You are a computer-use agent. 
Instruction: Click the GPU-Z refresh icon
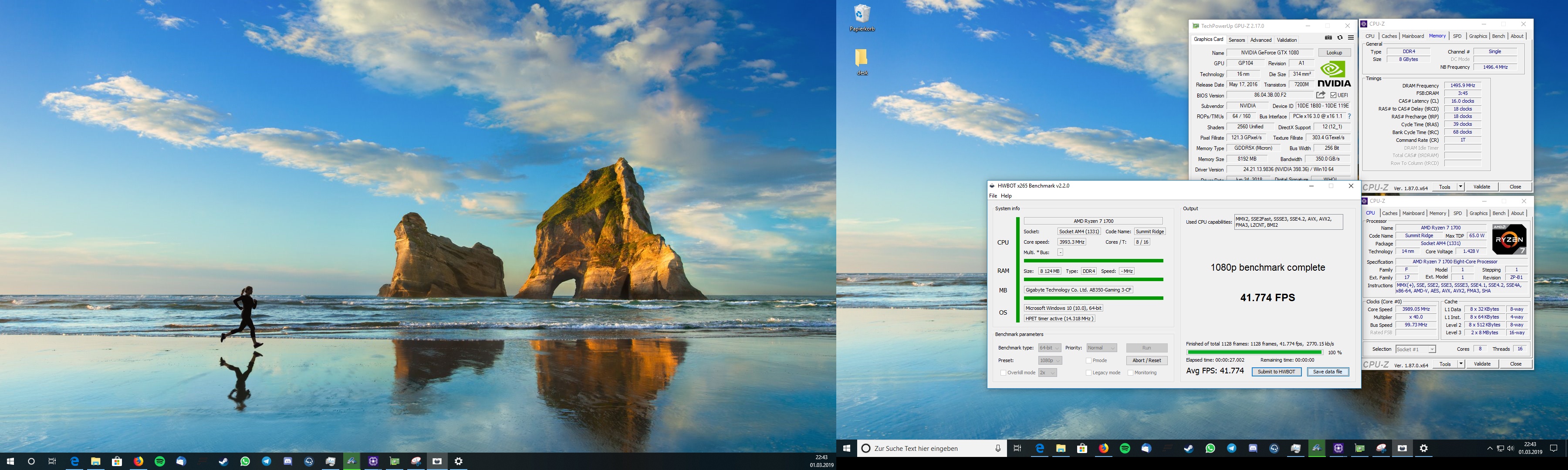[1340, 38]
